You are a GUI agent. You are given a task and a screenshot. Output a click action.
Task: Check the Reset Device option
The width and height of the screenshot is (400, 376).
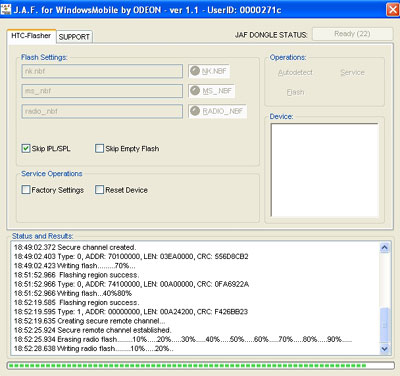point(99,190)
